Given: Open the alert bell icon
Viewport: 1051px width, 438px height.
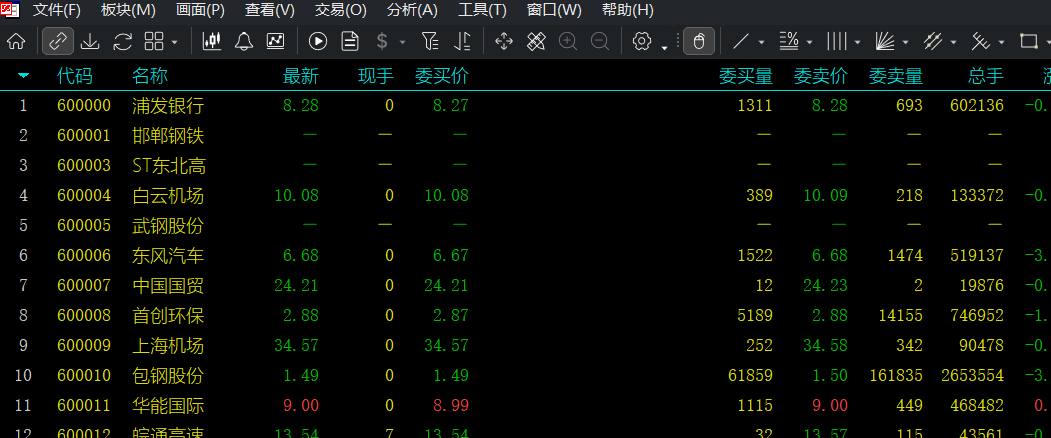Looking at the screenshot, I should [244, 42].
